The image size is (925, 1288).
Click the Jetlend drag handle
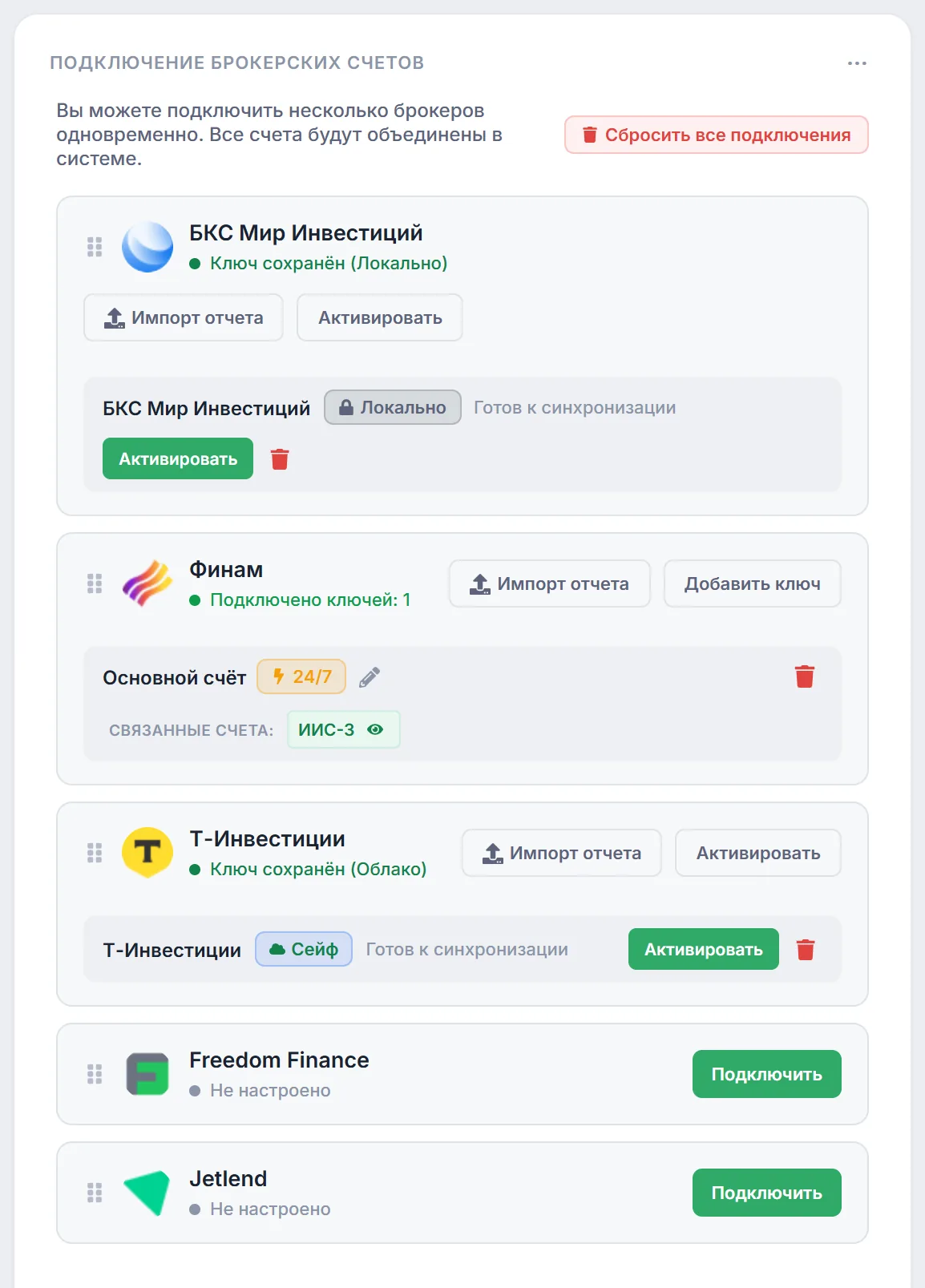(x=95, y=1193)
